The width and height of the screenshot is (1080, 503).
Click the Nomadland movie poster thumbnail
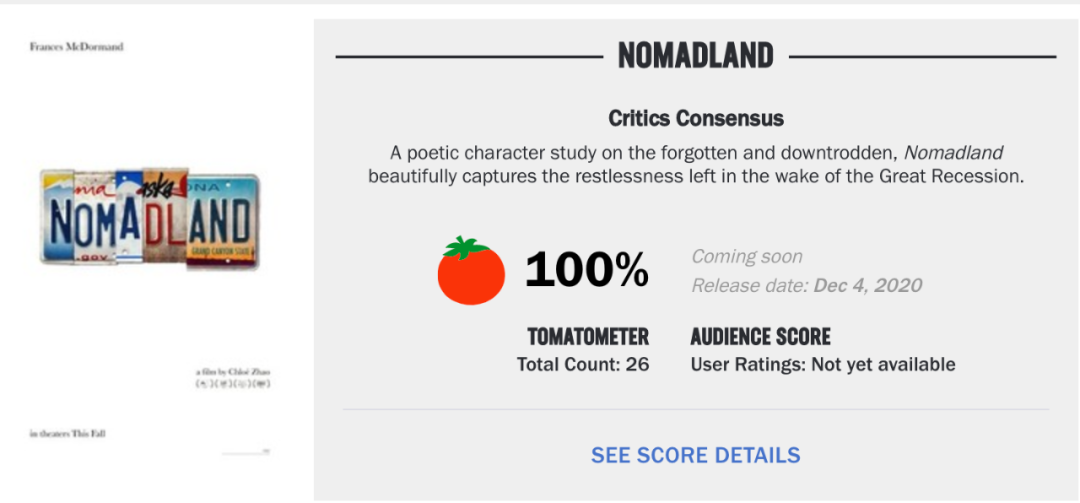click(156, 251)
